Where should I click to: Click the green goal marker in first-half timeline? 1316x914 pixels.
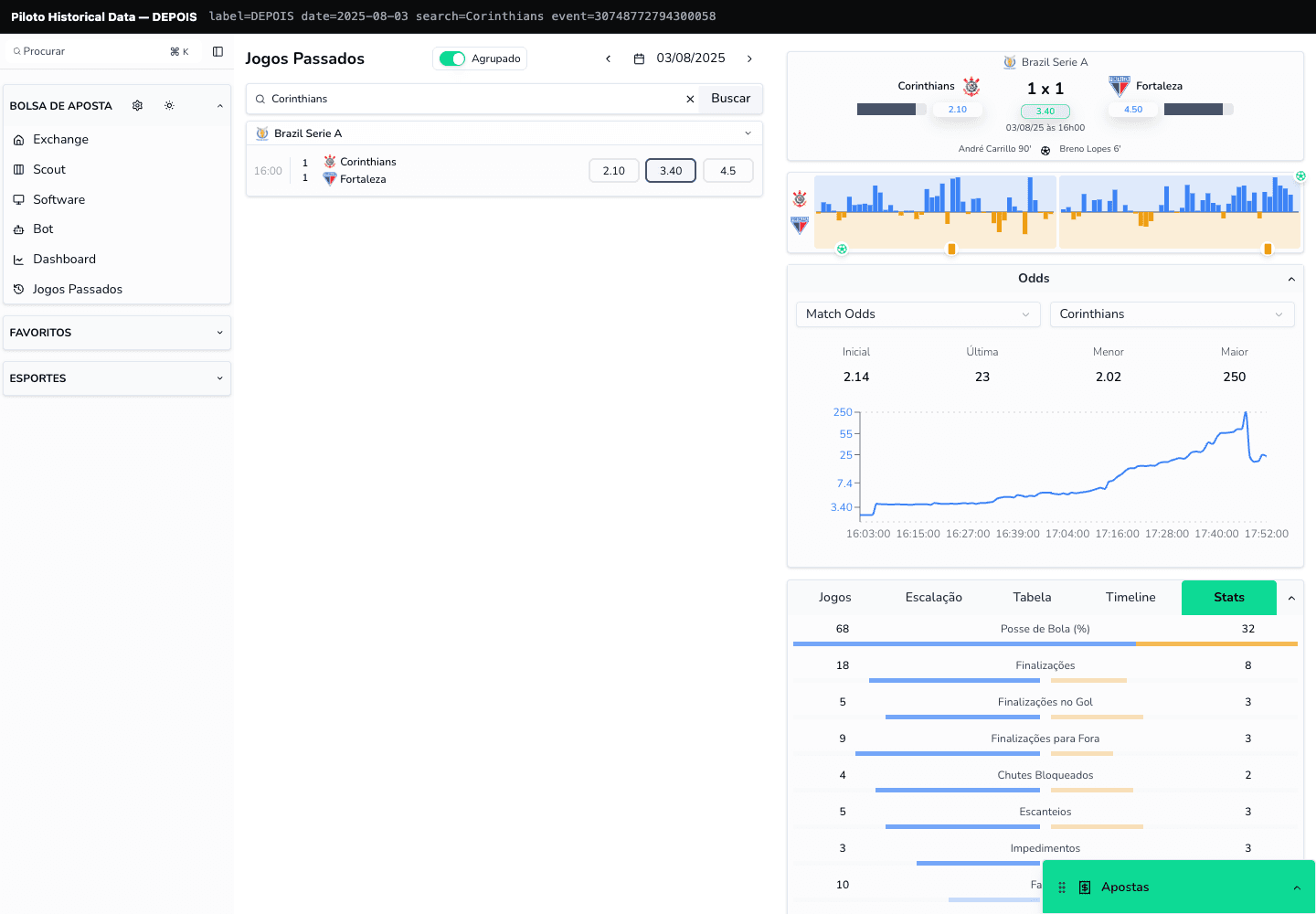[842, 249]
